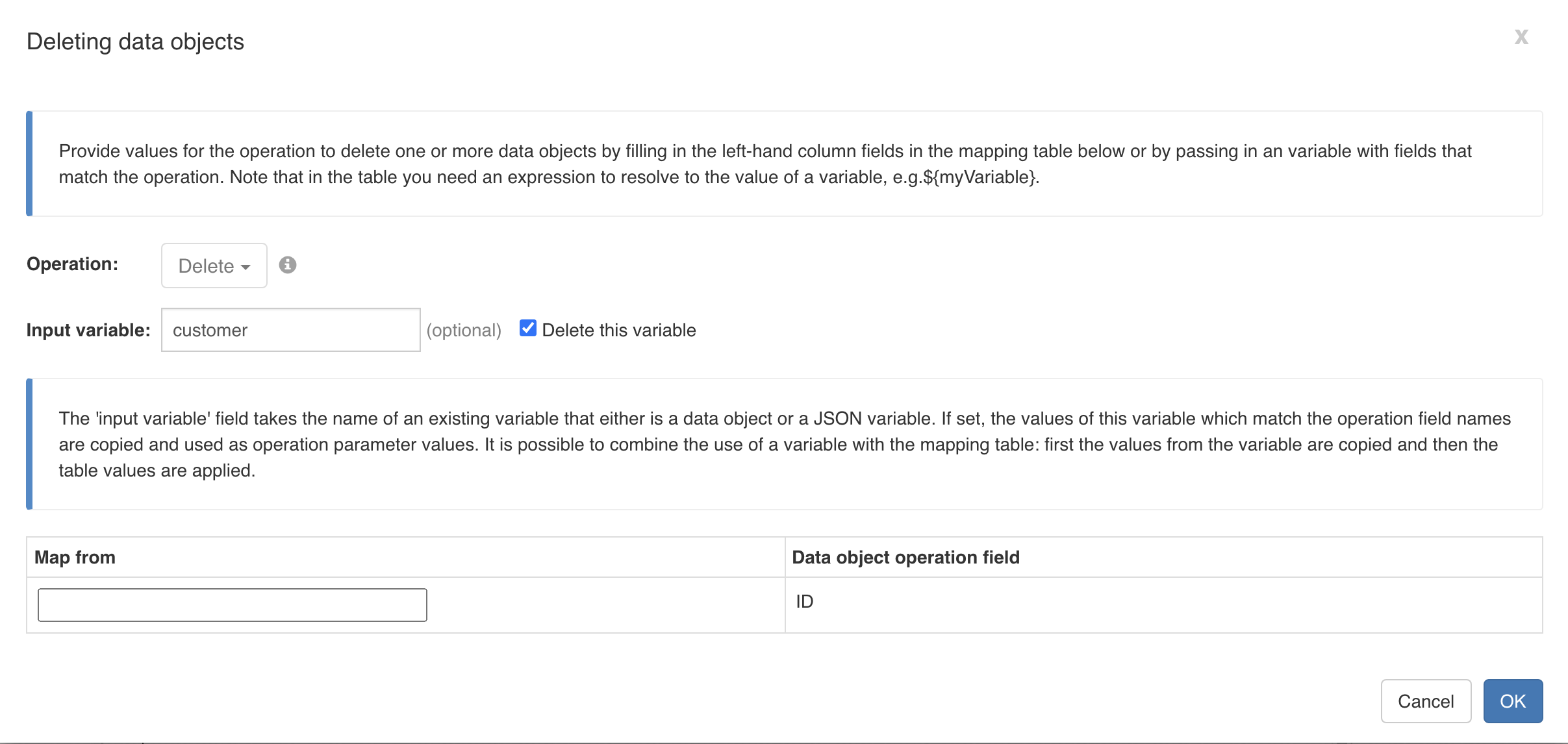
Task: Click the top instruction note about providing values
Action: point(779,164)
